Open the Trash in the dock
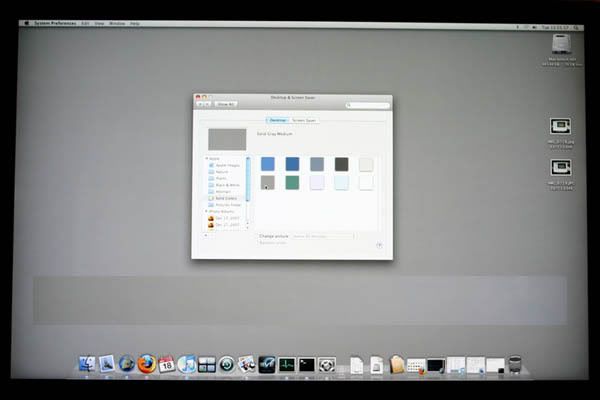Image resolution: width=600 pixels, height=400 pixels. (515, 364)
